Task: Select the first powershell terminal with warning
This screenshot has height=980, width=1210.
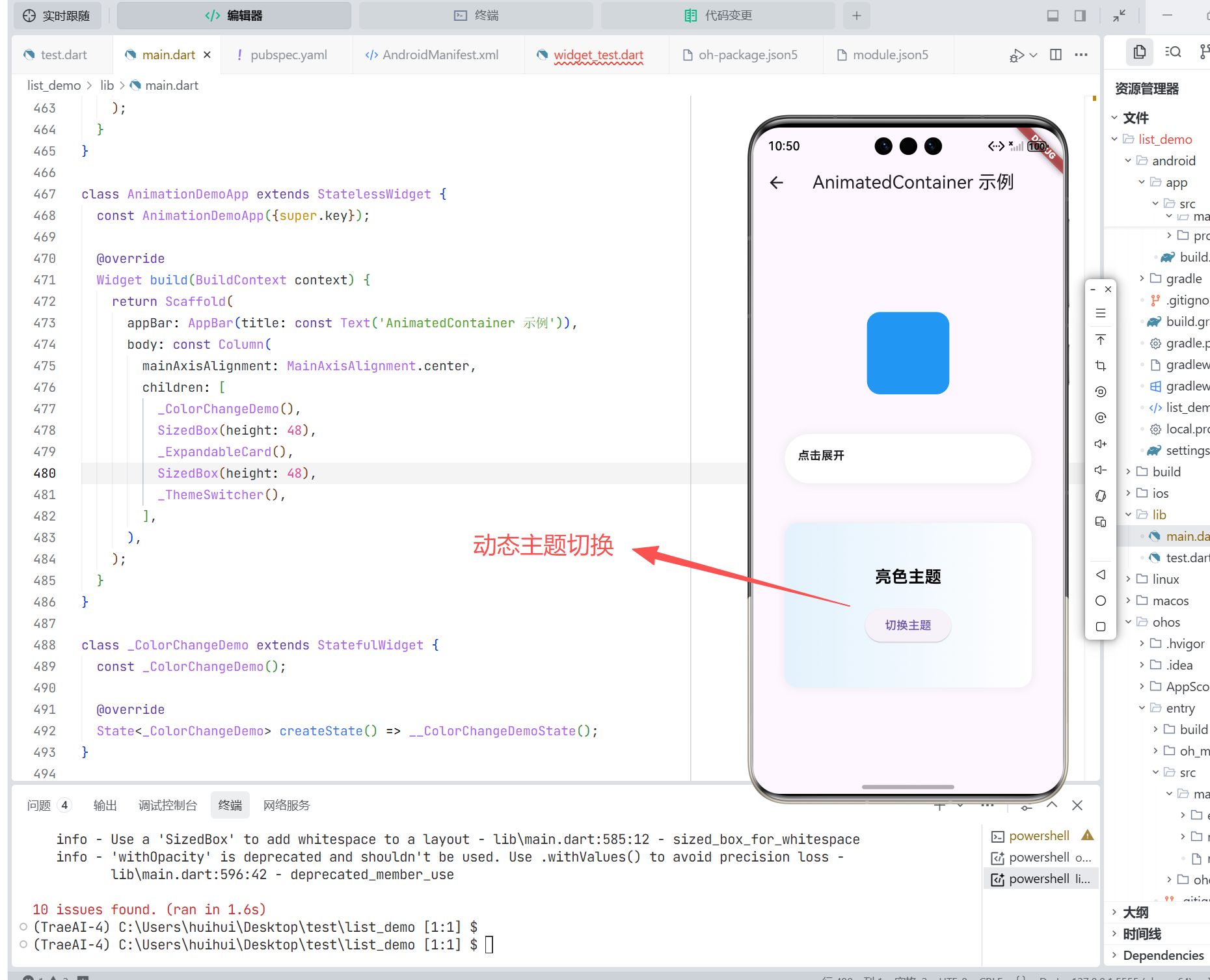Action: tap(1041, 836)
